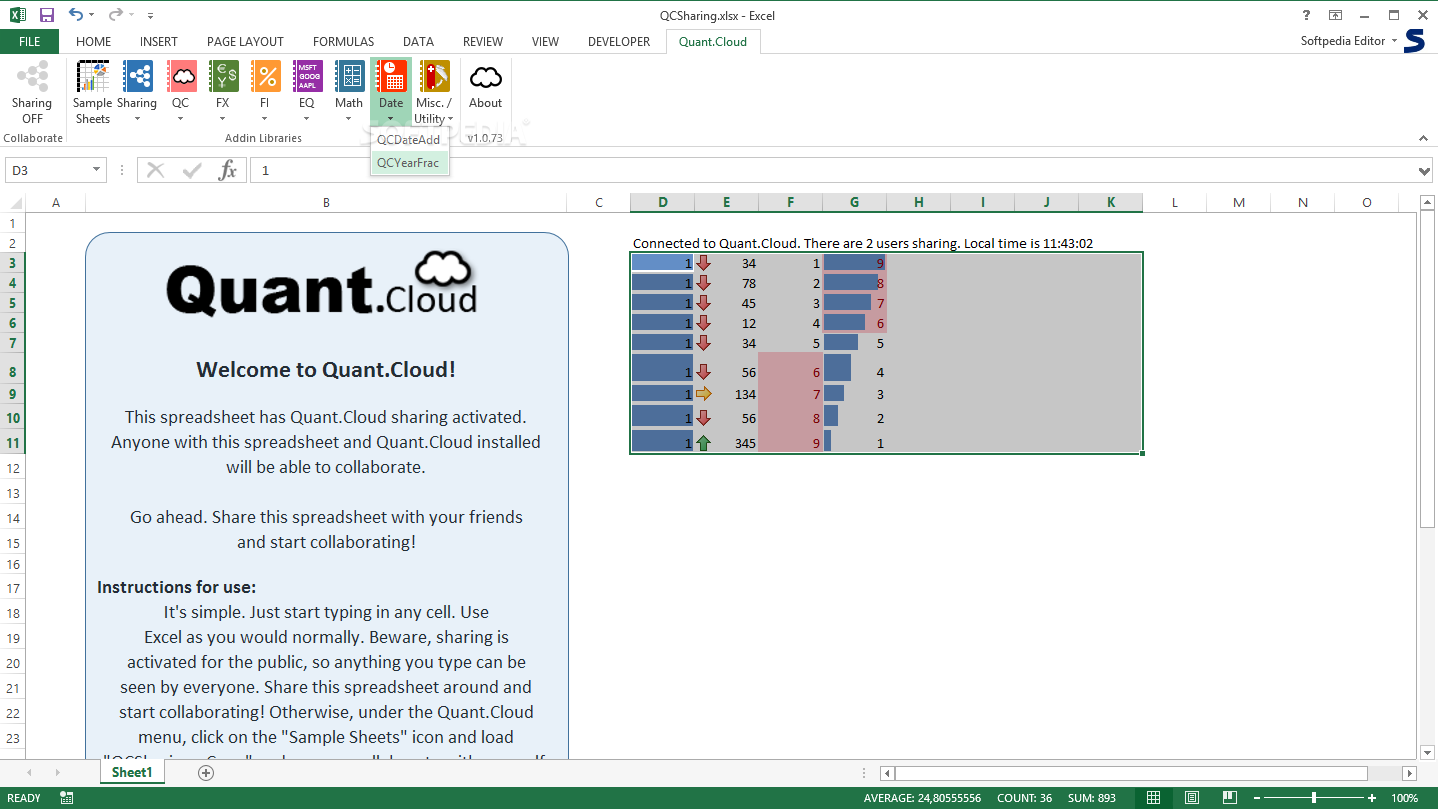The height and width of the screenshot is (809, 1438).
Task: Open the Sample Sheets library
Action: [93, 92]
